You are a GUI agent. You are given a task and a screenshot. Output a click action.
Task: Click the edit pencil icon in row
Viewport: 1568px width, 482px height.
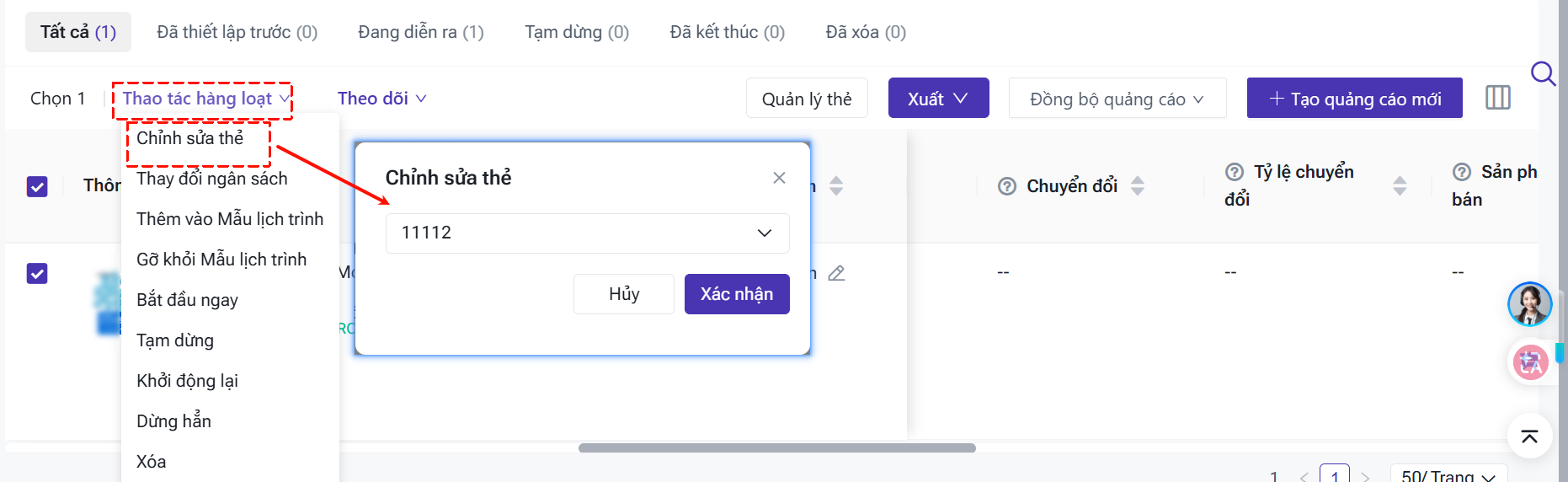[836, 273]
